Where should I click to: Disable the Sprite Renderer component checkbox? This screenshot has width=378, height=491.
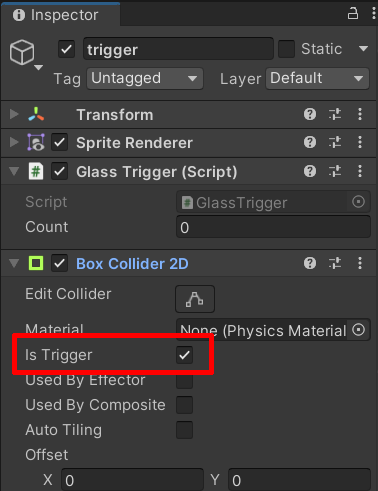pos(60,143)
